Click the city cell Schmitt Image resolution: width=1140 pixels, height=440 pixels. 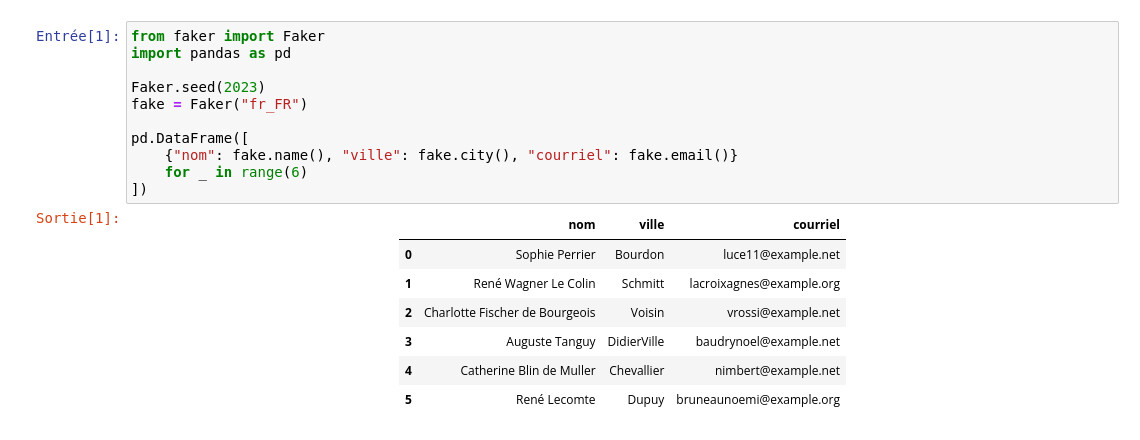tap(643, 284)
